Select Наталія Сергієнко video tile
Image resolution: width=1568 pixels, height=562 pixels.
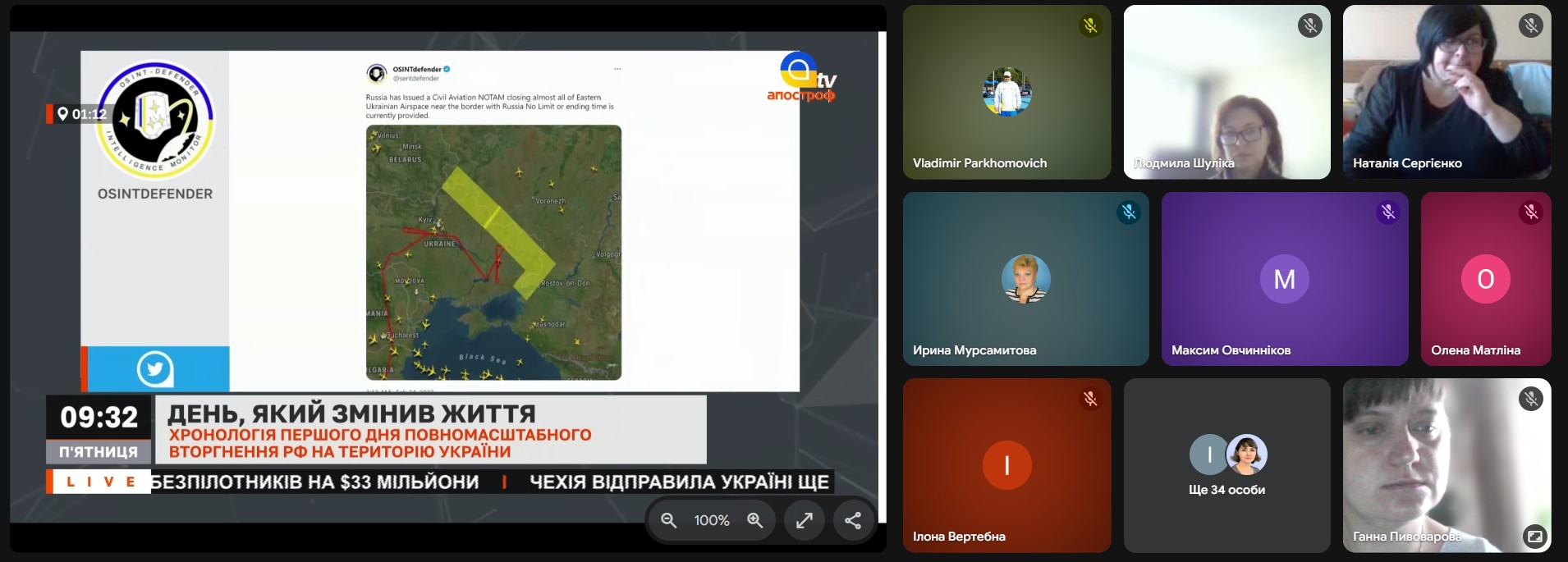(1447, 92)
